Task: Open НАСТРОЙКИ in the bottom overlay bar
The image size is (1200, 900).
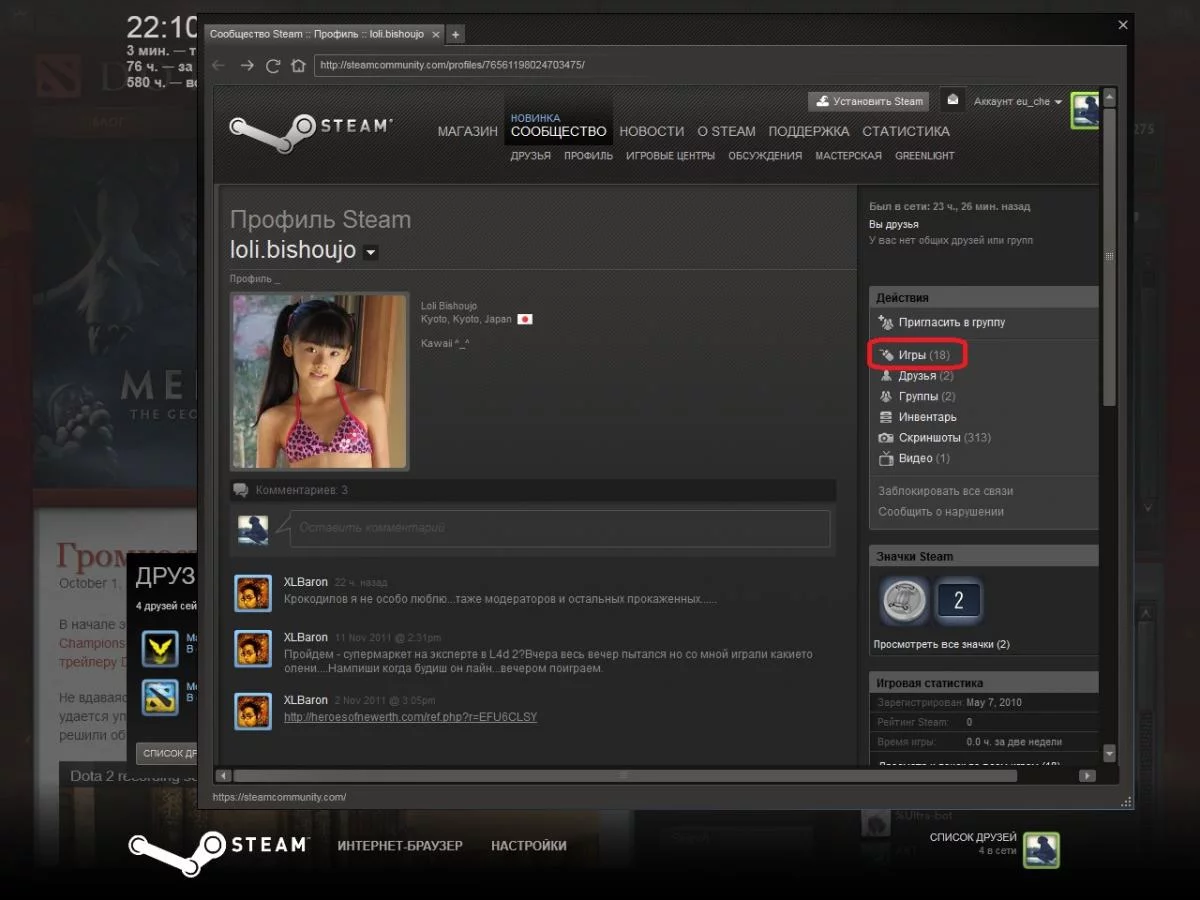Action: (528, 846)
